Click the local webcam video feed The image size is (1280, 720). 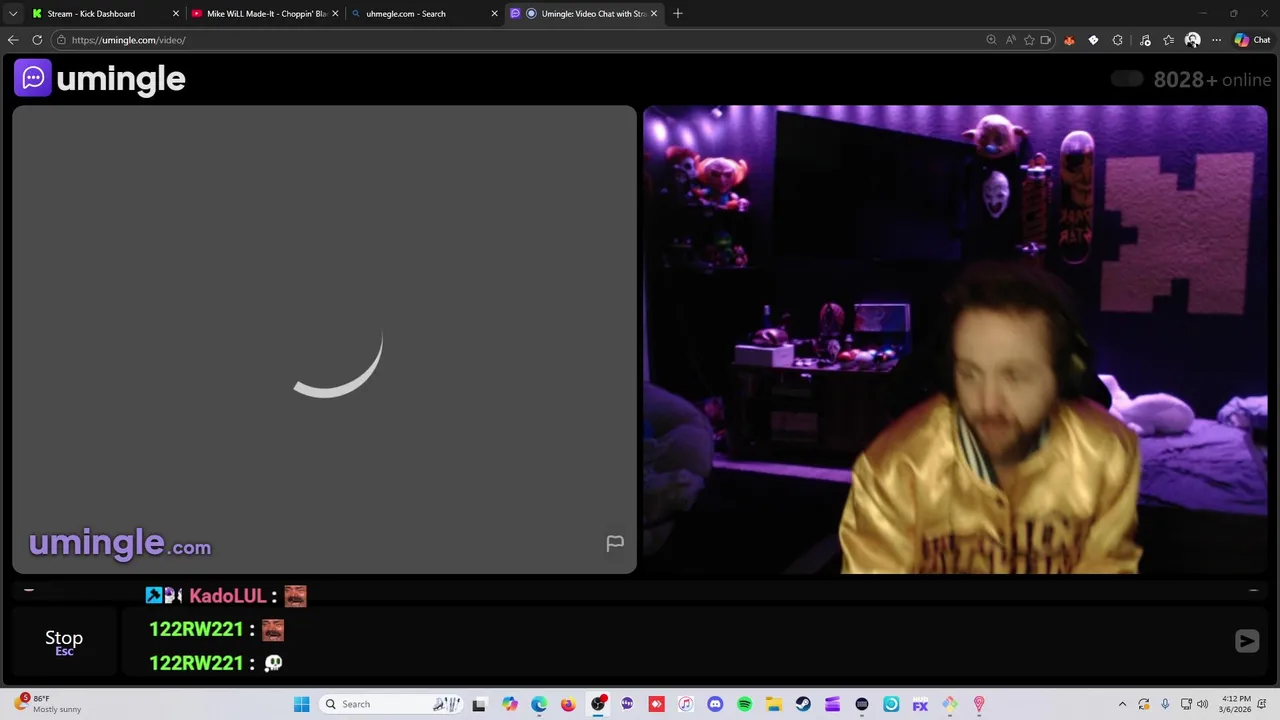coord(955,340)
